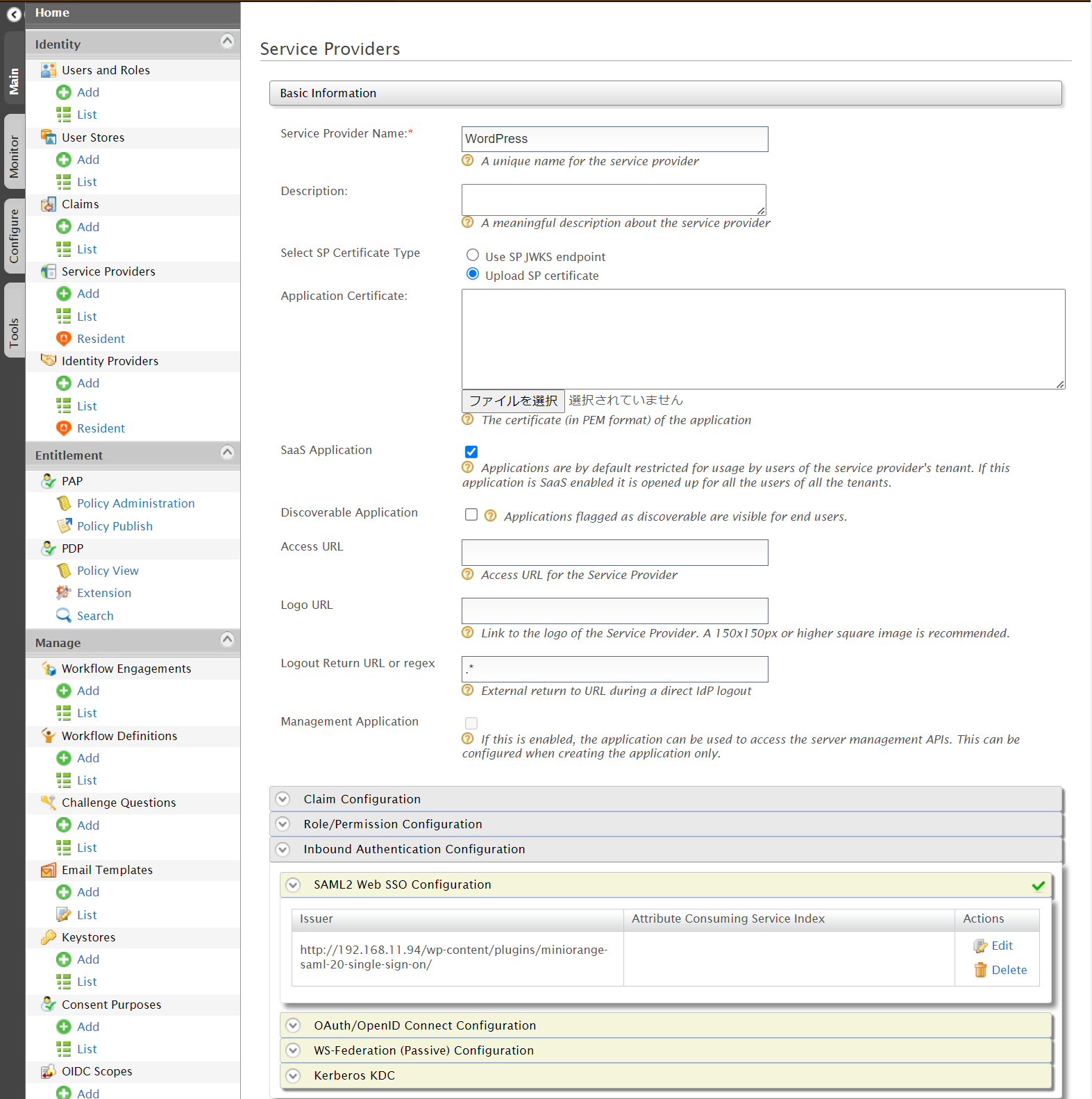The image size is (1092, 1099).
Task: Click the Policy Administration icon
Action: 64,503
